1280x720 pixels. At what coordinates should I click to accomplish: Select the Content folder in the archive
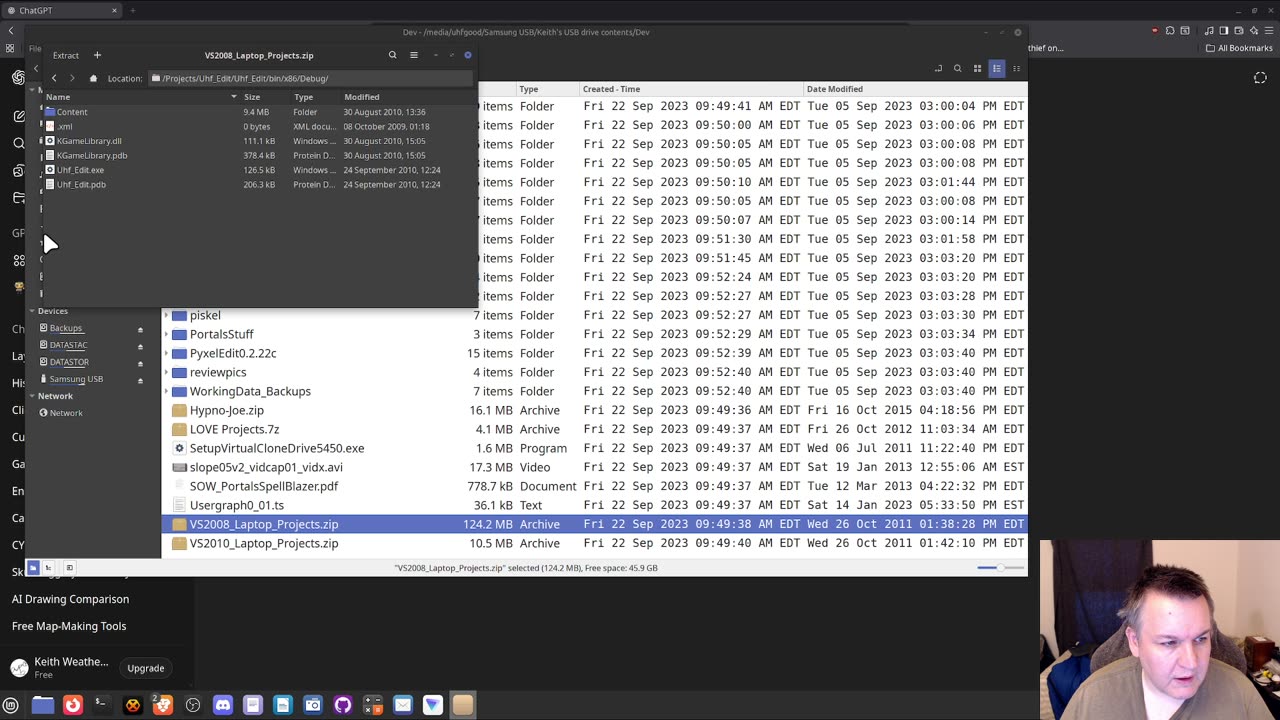72,112
